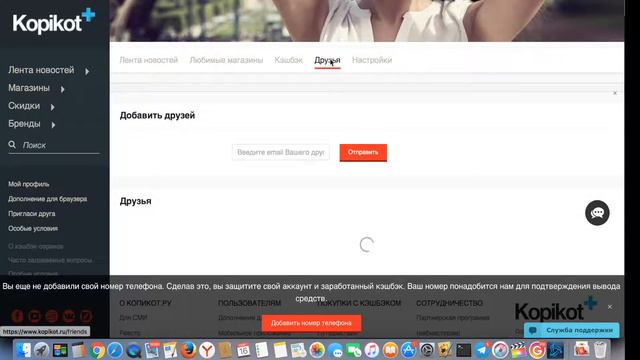The width and height of the screenshot is (640, 360).
Task: Open Mail app in the dock
Action: 152,350
